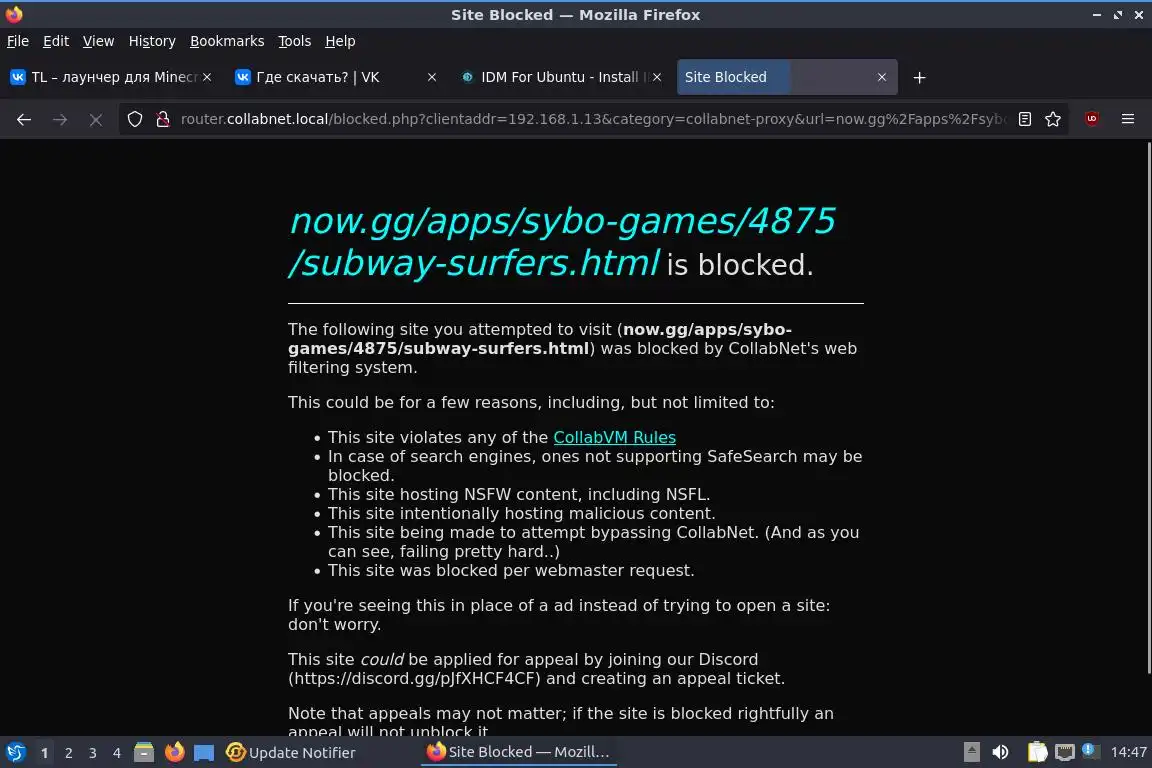Stop loading the page

click(96, 119)
